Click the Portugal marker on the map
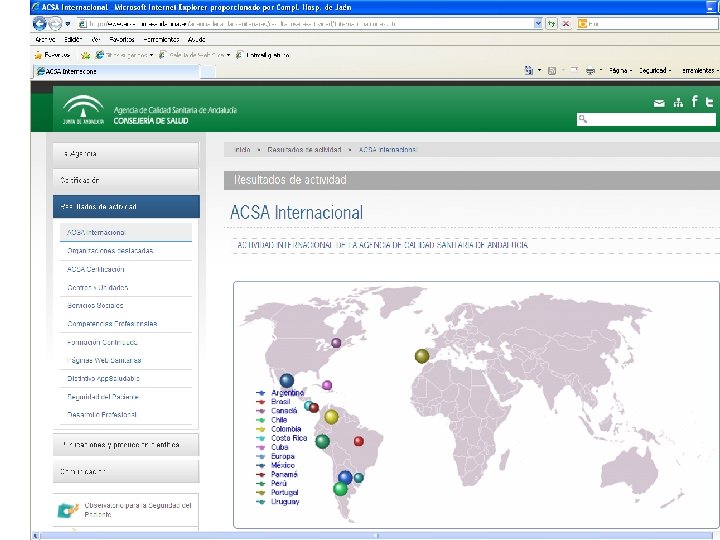This screenshot has height=540, width=720. (422, 356)
